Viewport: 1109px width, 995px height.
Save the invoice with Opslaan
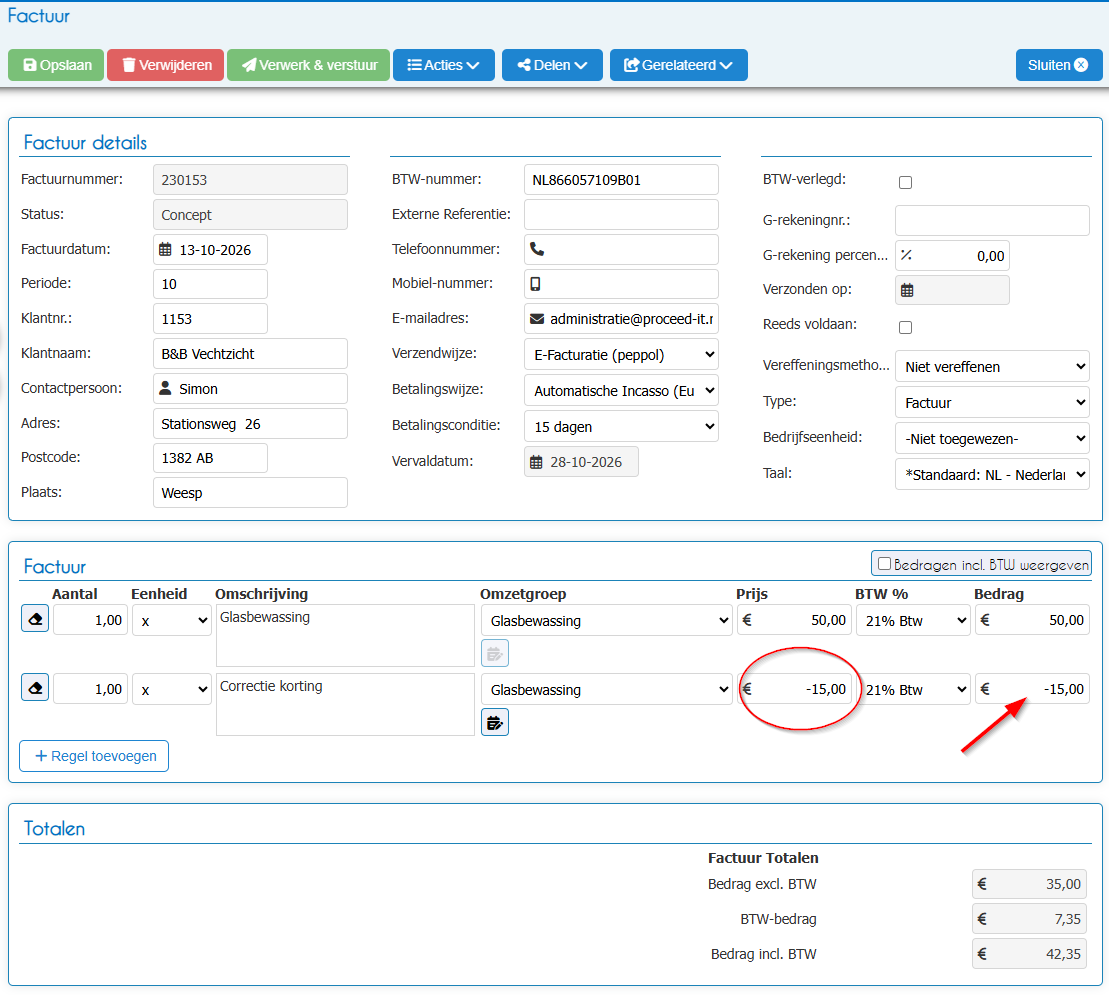[57, 65]
